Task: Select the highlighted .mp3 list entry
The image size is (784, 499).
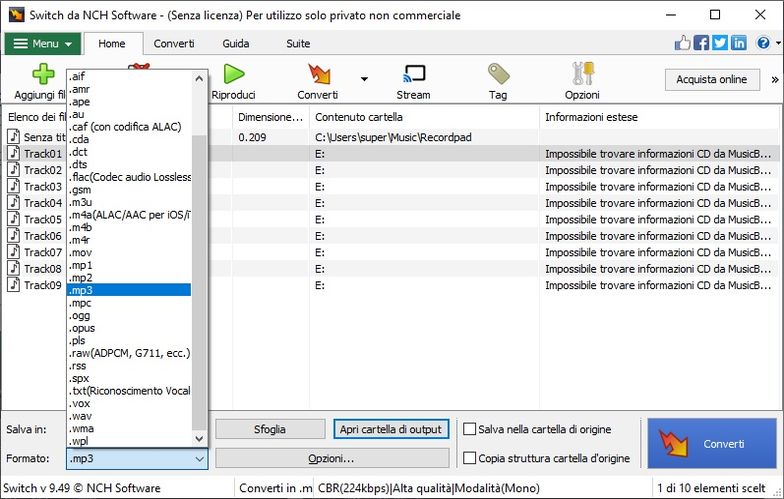Action: (129, 290)
